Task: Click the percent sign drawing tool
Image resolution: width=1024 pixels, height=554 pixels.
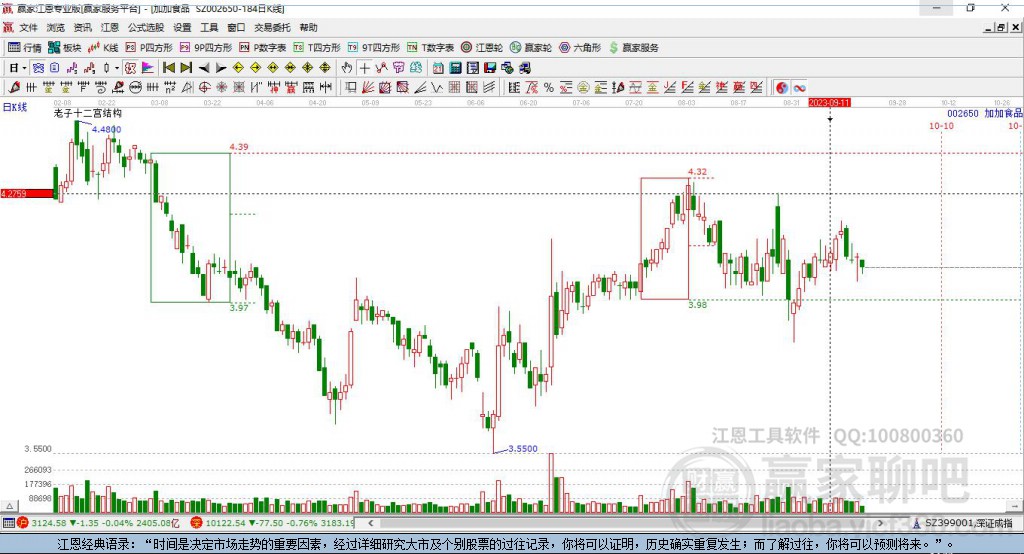Action: 549,88
